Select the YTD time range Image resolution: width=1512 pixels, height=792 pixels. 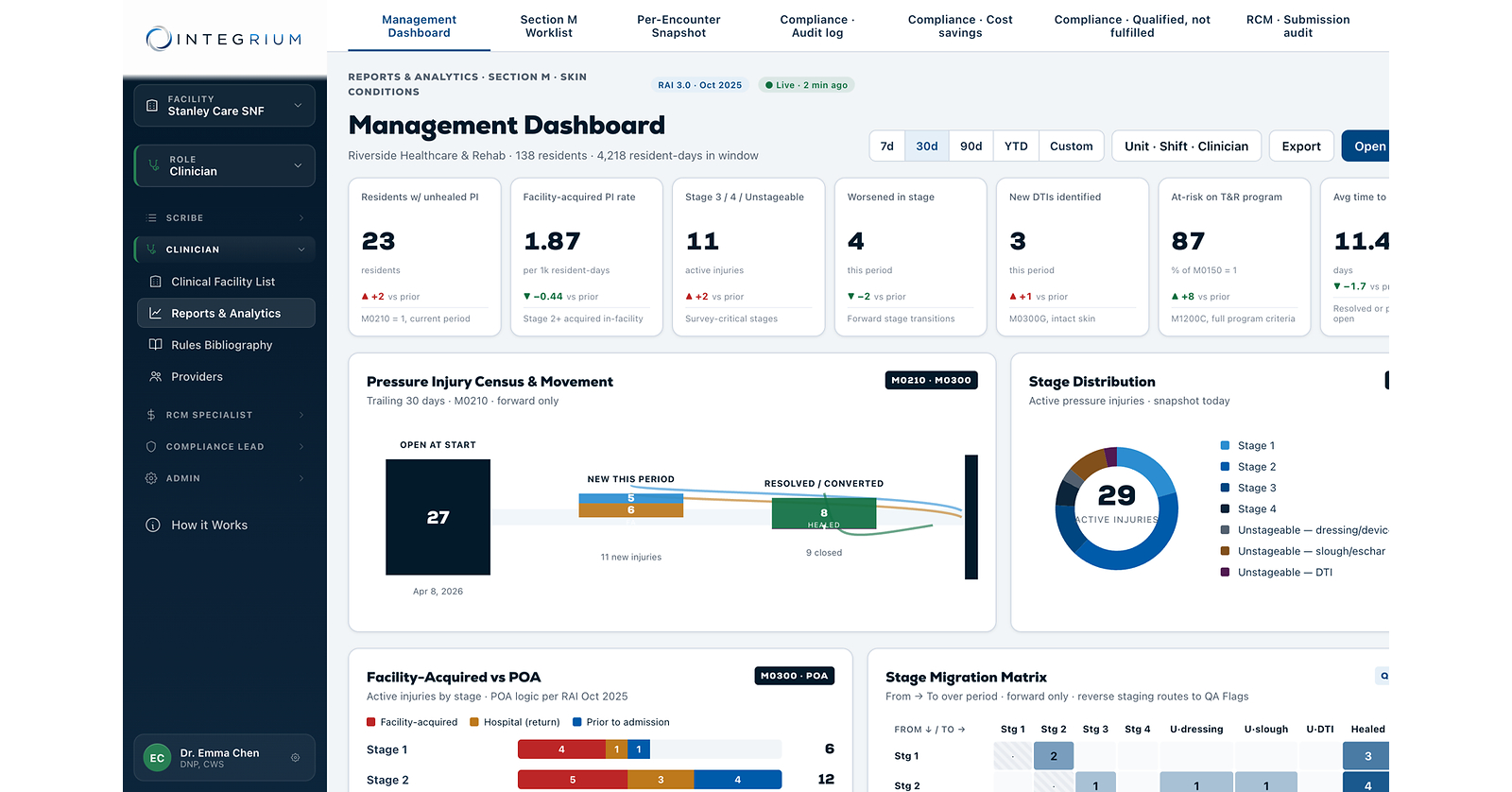1016,146
